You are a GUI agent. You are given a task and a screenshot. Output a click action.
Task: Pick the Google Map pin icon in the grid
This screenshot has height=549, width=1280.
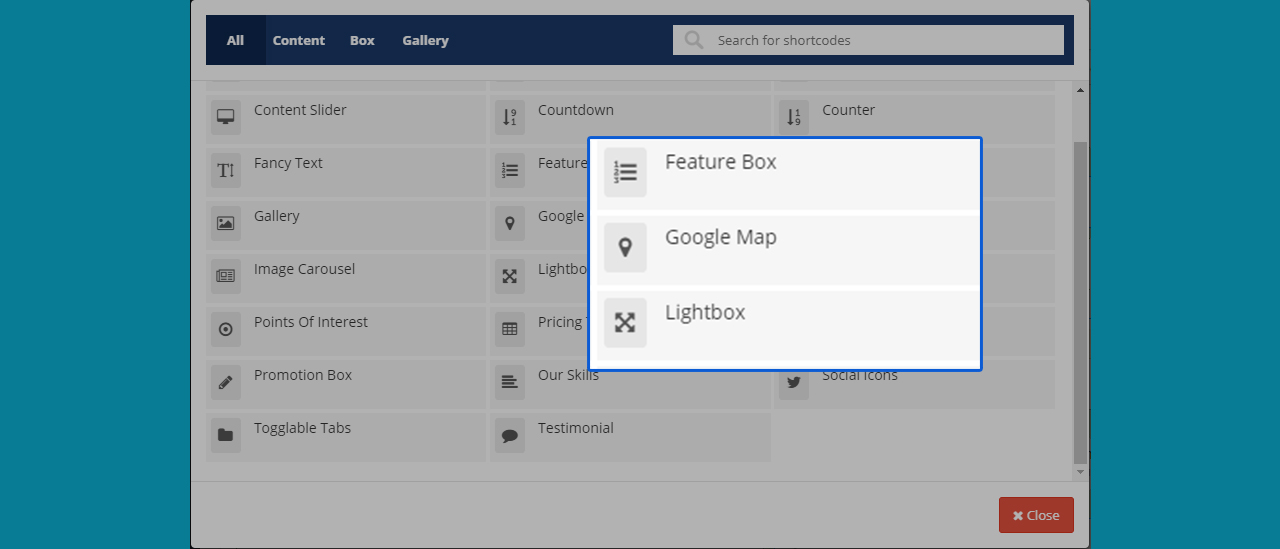(510, 223)
